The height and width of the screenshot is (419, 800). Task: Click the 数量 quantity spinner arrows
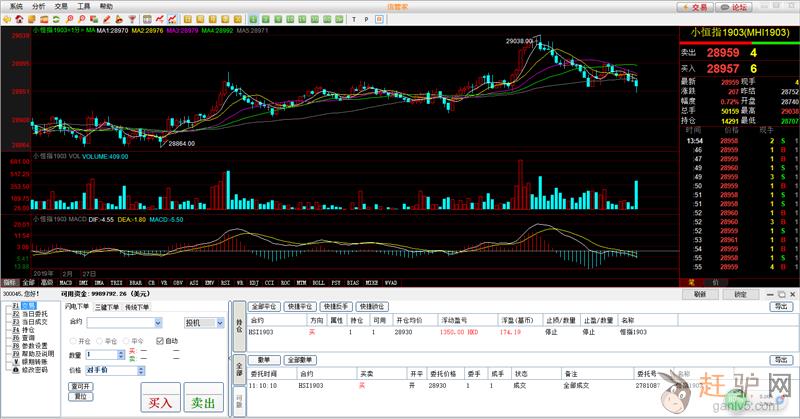pyautogui.click(x=121, y=354)
